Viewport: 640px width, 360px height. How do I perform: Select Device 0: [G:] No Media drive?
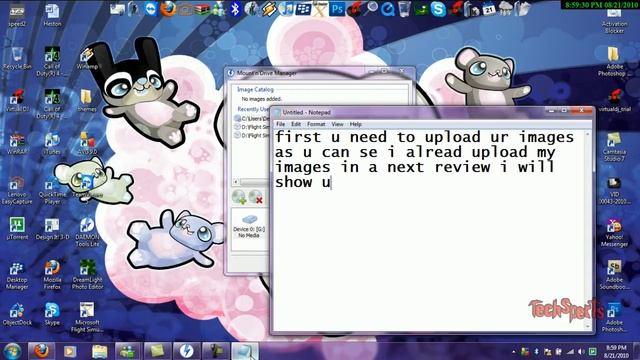[249, 227]
